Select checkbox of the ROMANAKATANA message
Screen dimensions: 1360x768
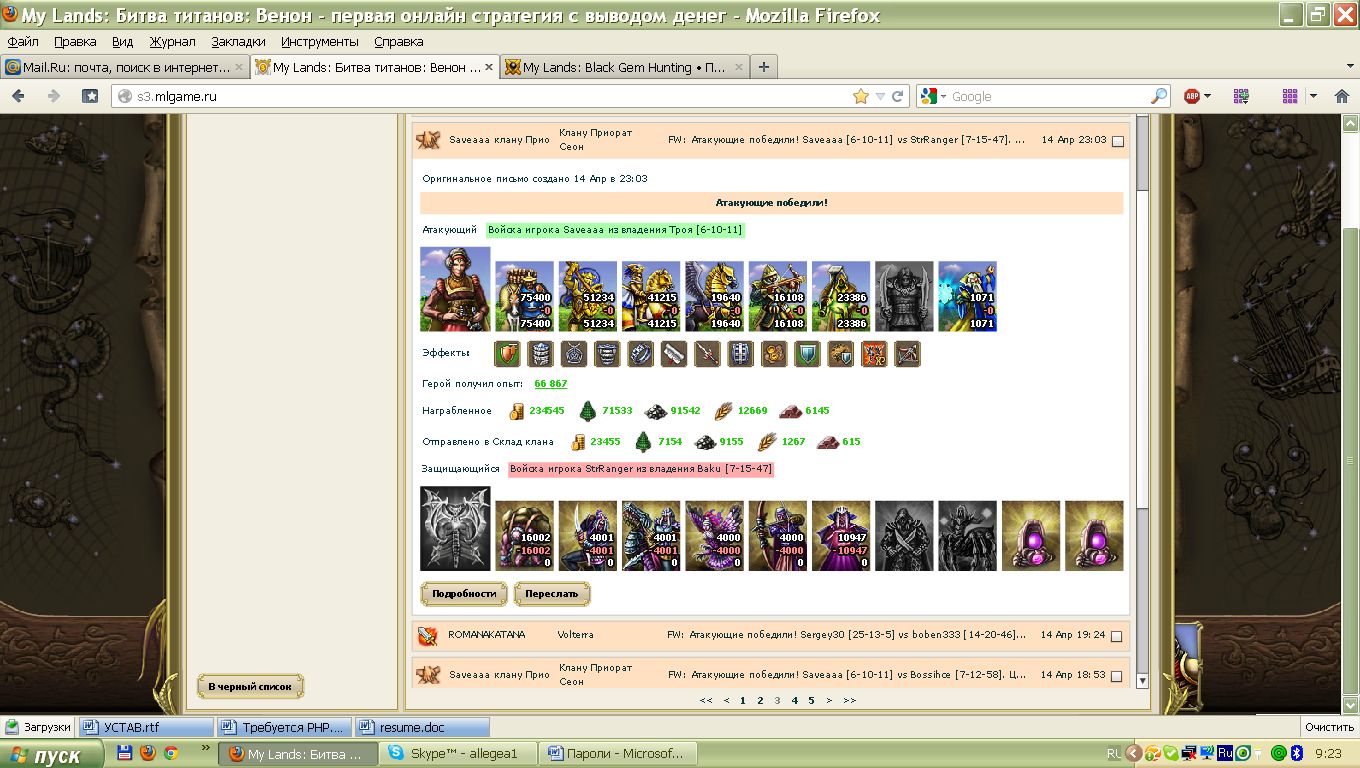pyautogui.click(x=1118, y=636)
